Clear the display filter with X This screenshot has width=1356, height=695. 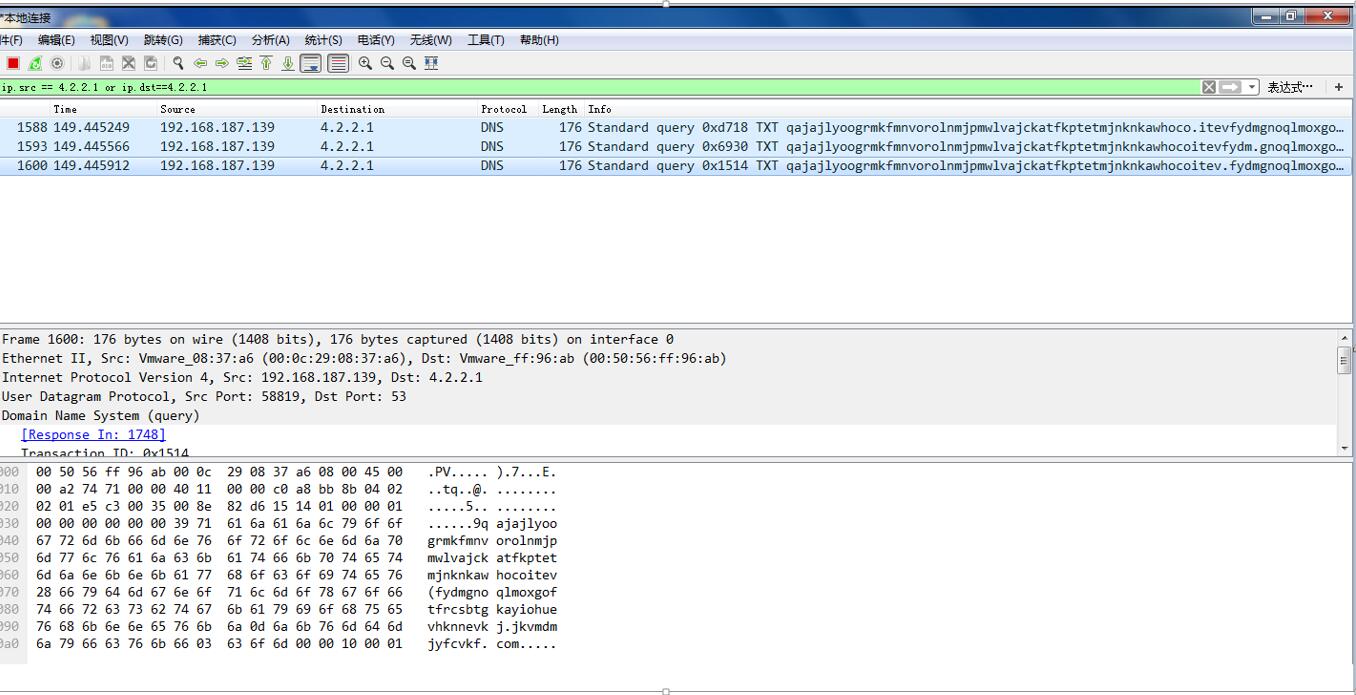[1209, 87]
